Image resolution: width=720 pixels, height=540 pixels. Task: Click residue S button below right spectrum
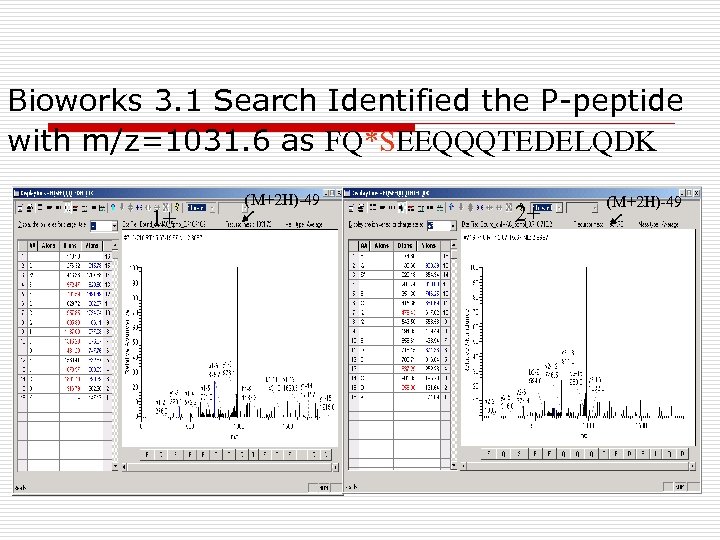(519, 454)
